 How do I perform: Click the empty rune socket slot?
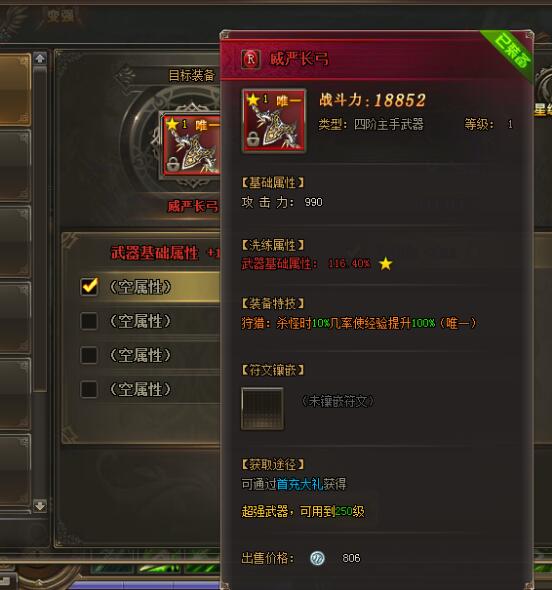click(x=262, y=409)
